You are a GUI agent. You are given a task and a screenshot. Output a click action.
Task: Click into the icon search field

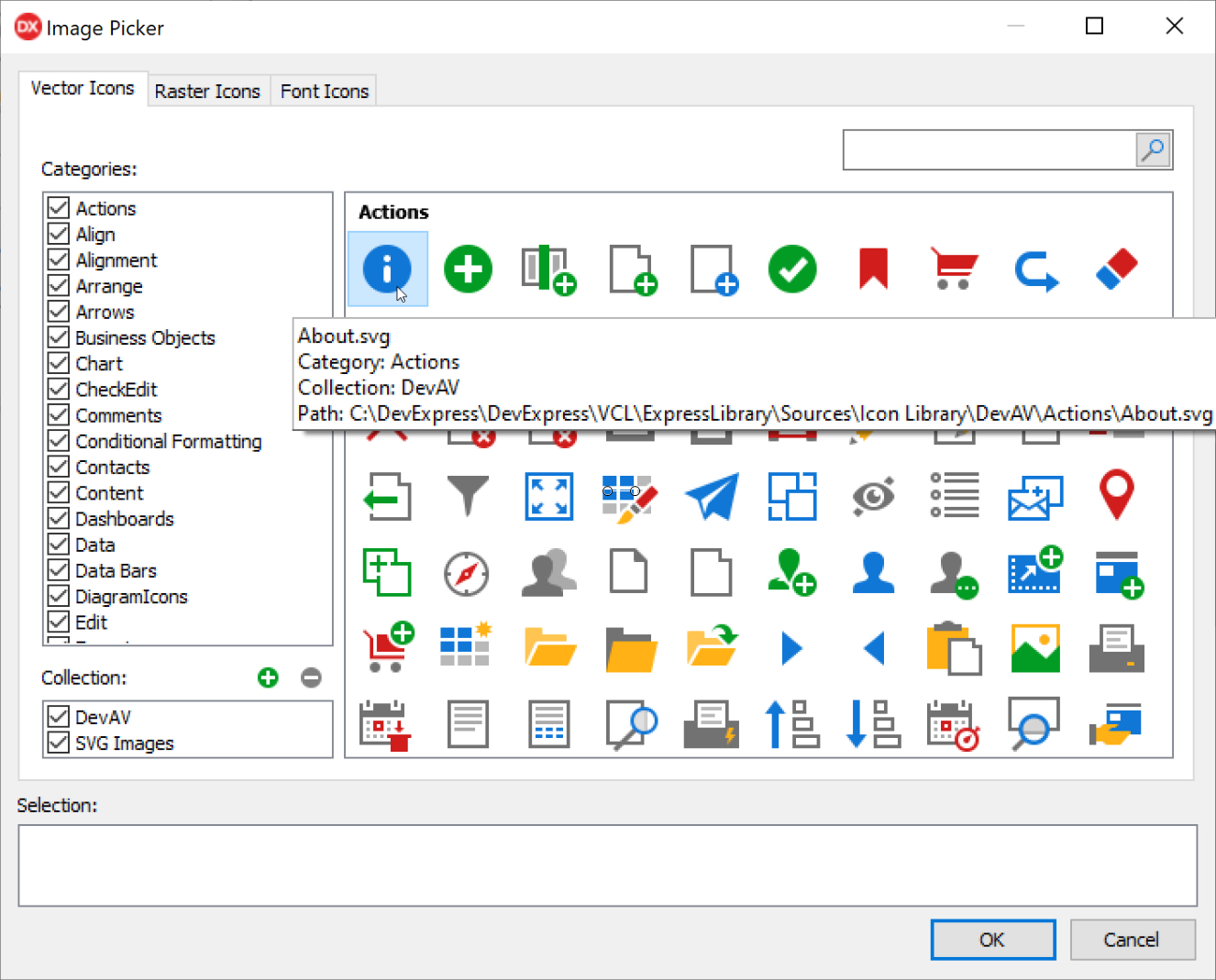pyautogui.click(x=989, y=149)
